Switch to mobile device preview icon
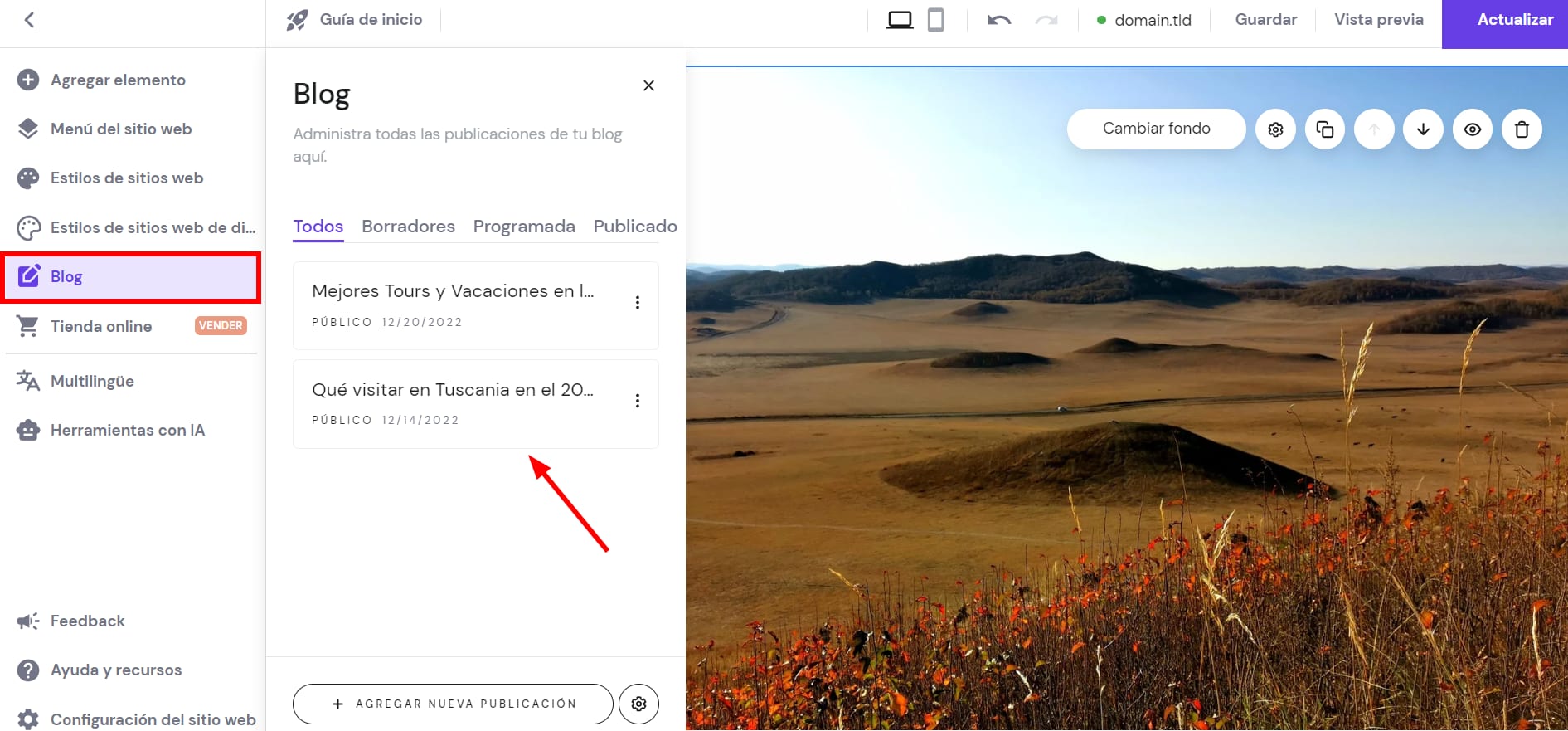The width and height of the screenshot is (1568, 731). point(935,20)
